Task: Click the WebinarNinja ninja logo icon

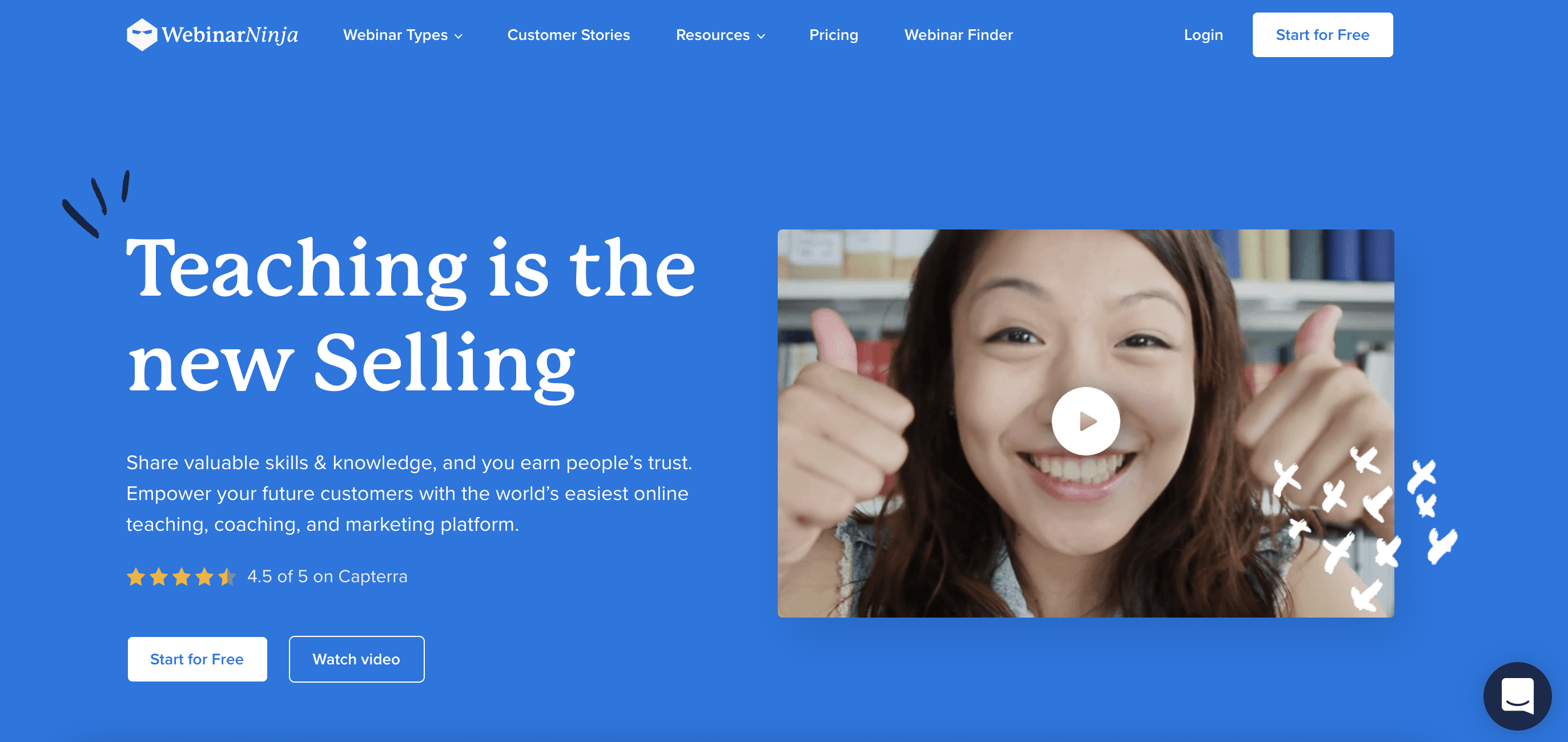Action: coord(142,35)
